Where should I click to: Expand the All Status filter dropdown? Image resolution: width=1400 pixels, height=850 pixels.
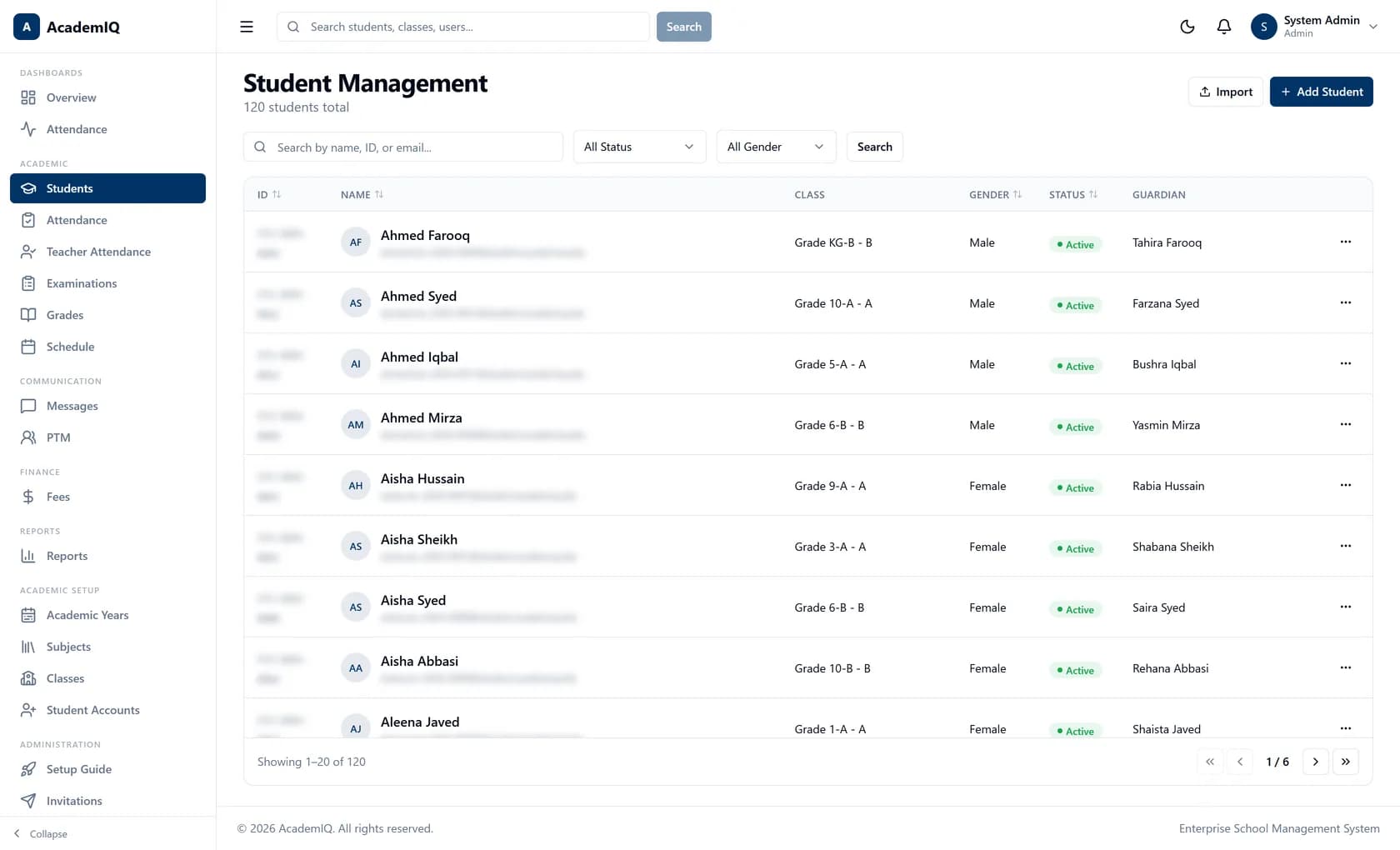(x=639, y=147)
